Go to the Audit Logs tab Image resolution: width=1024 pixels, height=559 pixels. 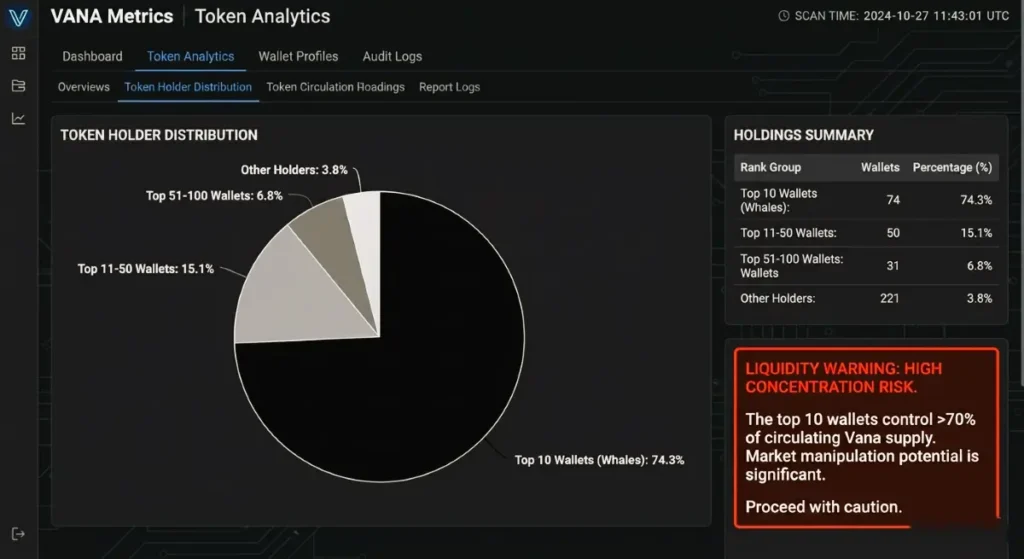tap(392, 56)
